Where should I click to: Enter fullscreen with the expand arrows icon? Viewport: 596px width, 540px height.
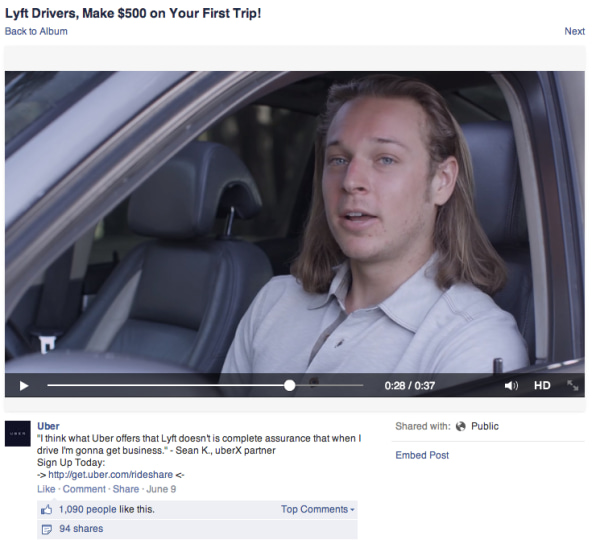pyautogui.click(x=572, y=385)
